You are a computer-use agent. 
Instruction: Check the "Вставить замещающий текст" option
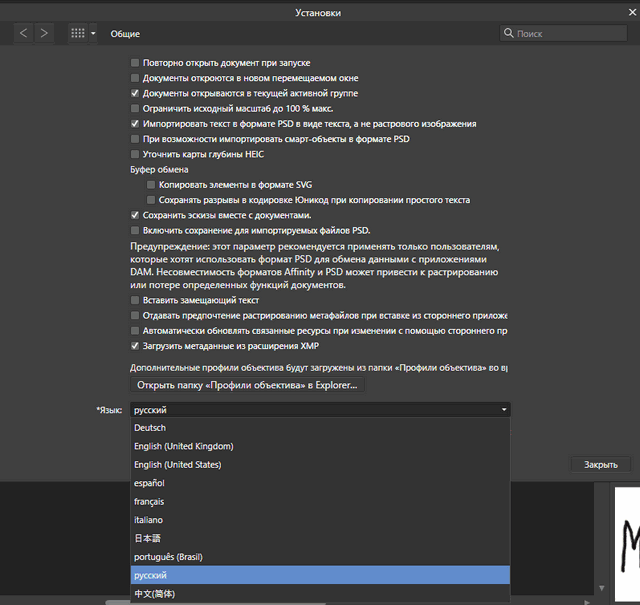(136, 300)
